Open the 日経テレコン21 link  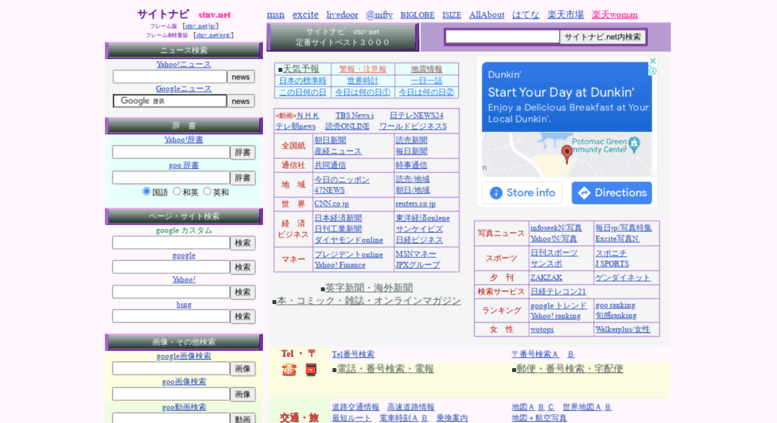558,292
